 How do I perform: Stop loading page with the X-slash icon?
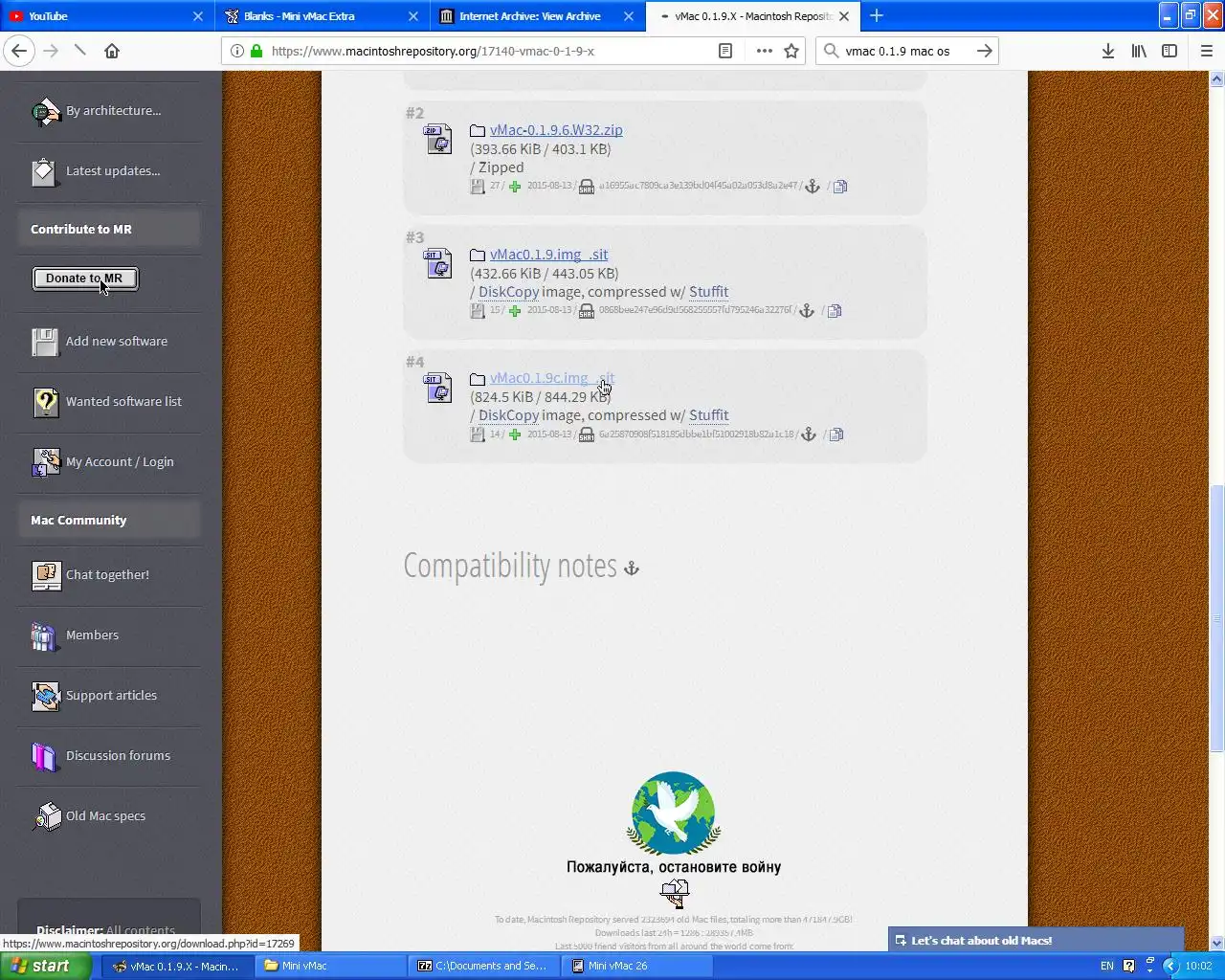80,50
